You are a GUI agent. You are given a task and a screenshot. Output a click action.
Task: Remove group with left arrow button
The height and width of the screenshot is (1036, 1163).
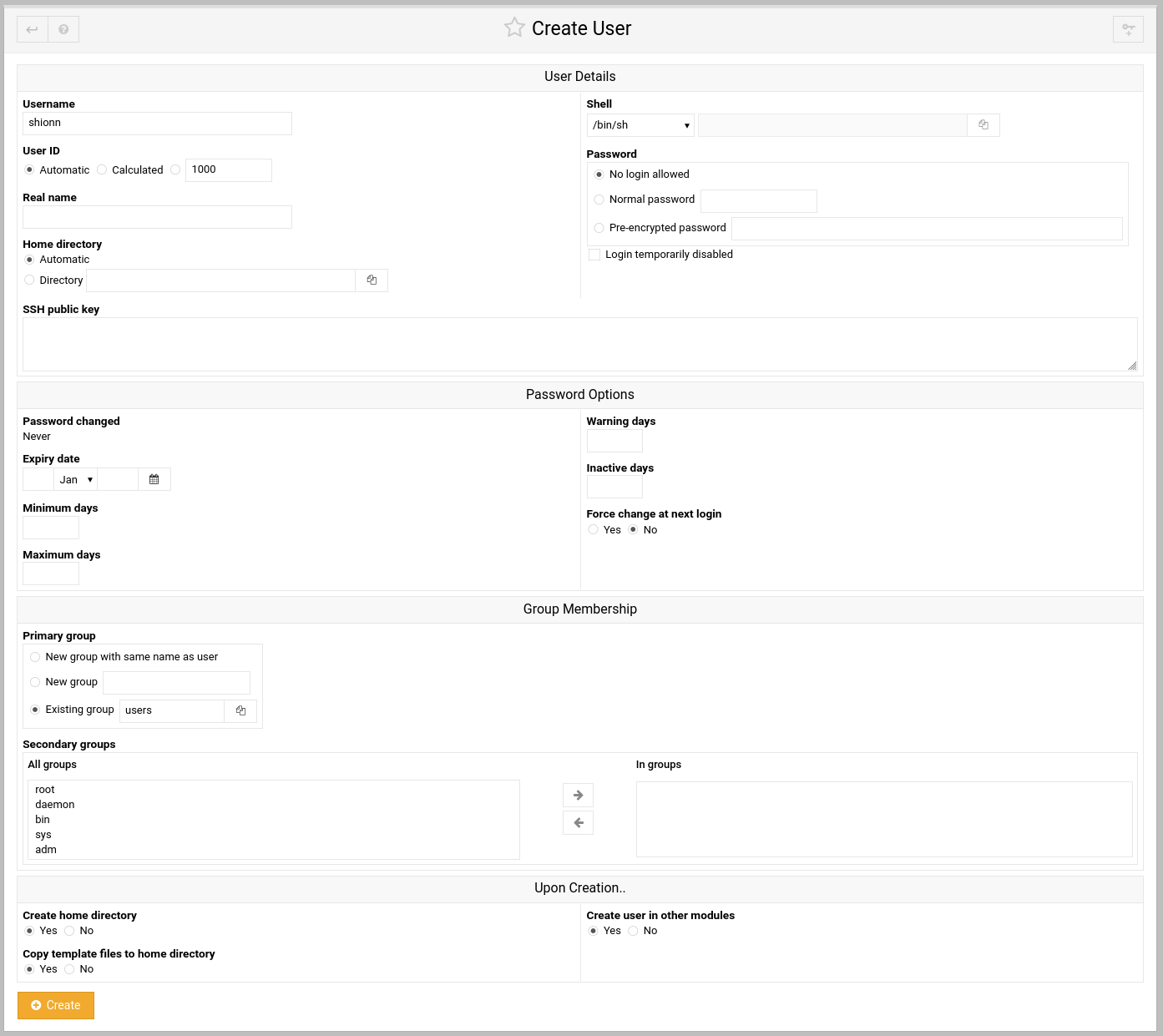click(579, 822)
